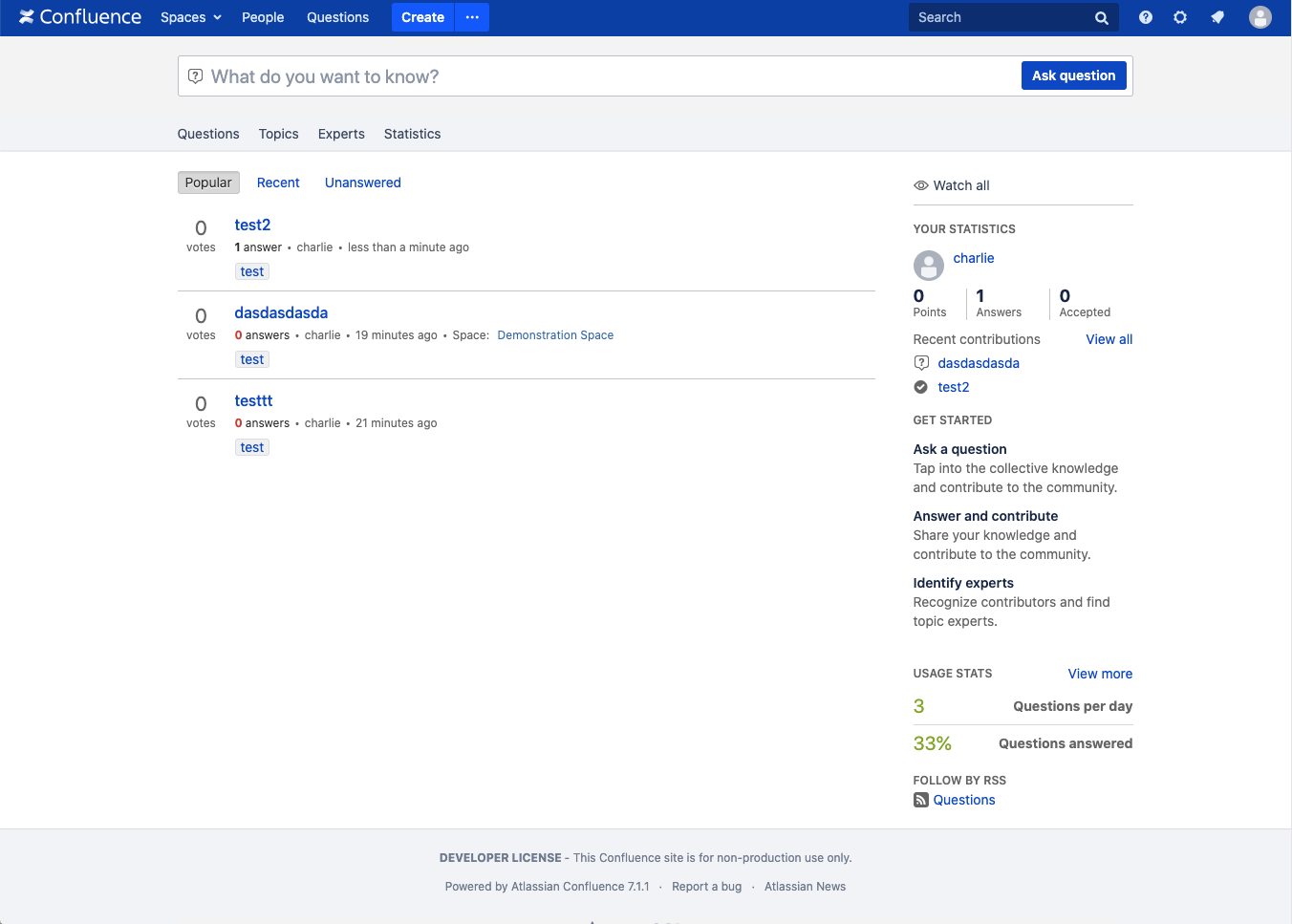Open People in the top navigation
The image size is (1292, 924).
tap(263, 17)
